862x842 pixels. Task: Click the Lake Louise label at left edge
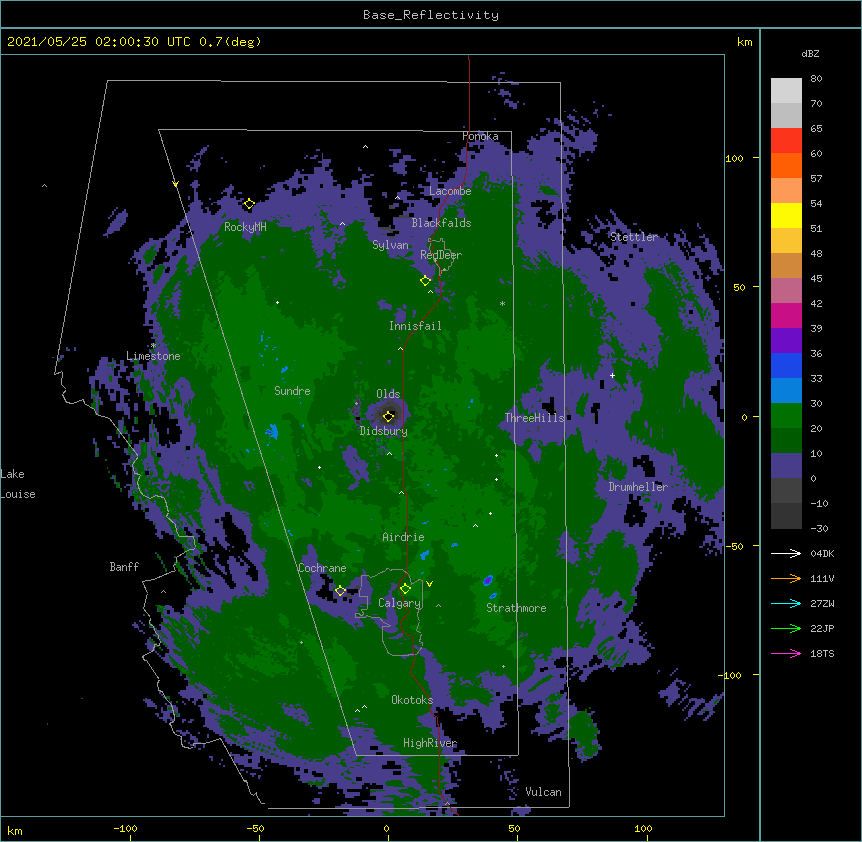(x=18, y=484)
